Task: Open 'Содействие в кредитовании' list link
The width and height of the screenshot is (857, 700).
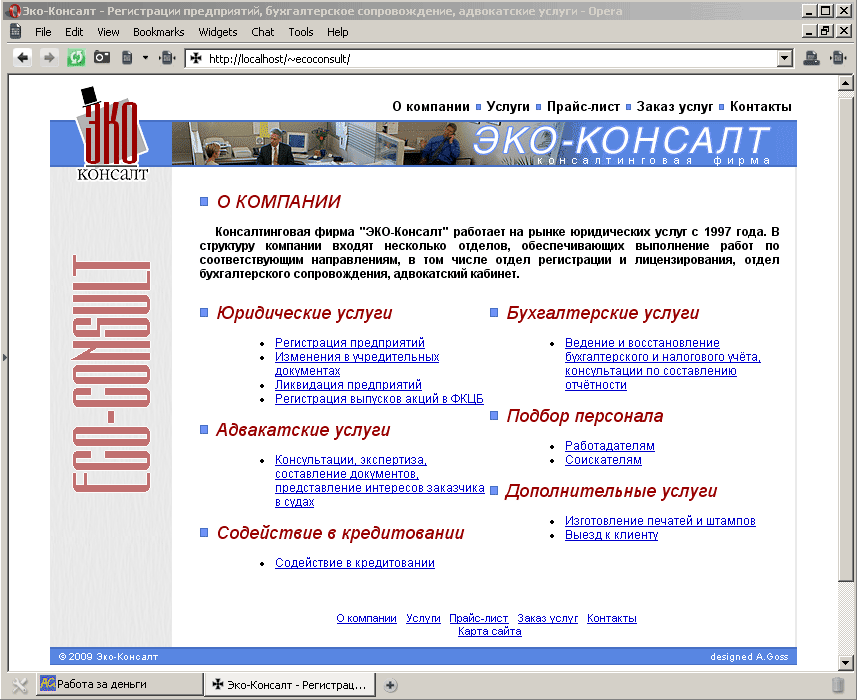Action: click(355, 563)
